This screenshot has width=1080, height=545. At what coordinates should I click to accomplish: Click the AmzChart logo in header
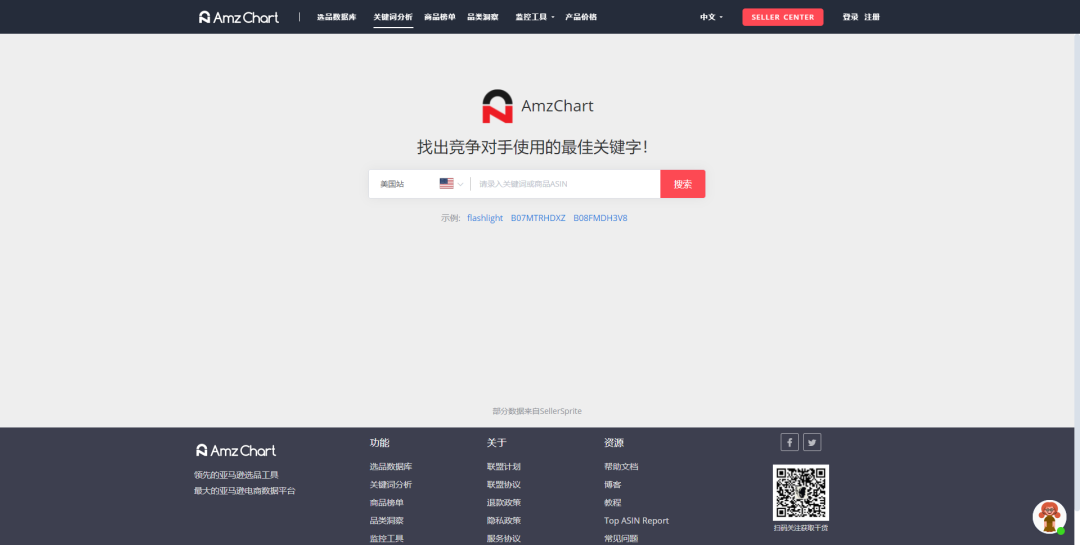(238, 17)
